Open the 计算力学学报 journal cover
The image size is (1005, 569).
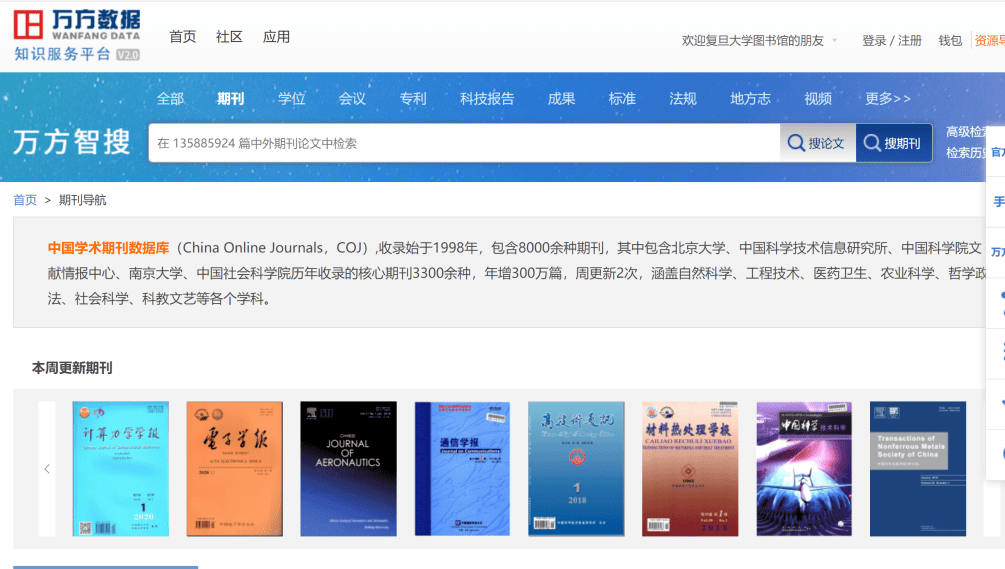pos(120,469)
